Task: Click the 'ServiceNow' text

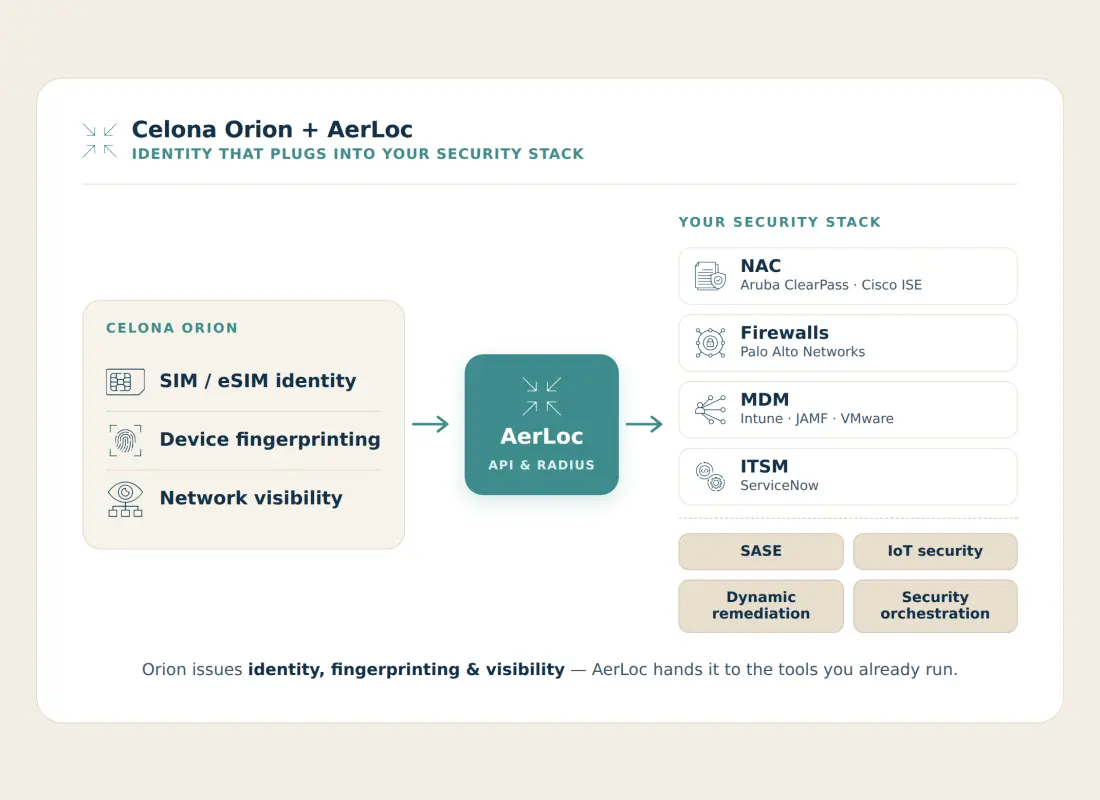Action: tap(779, 486)
